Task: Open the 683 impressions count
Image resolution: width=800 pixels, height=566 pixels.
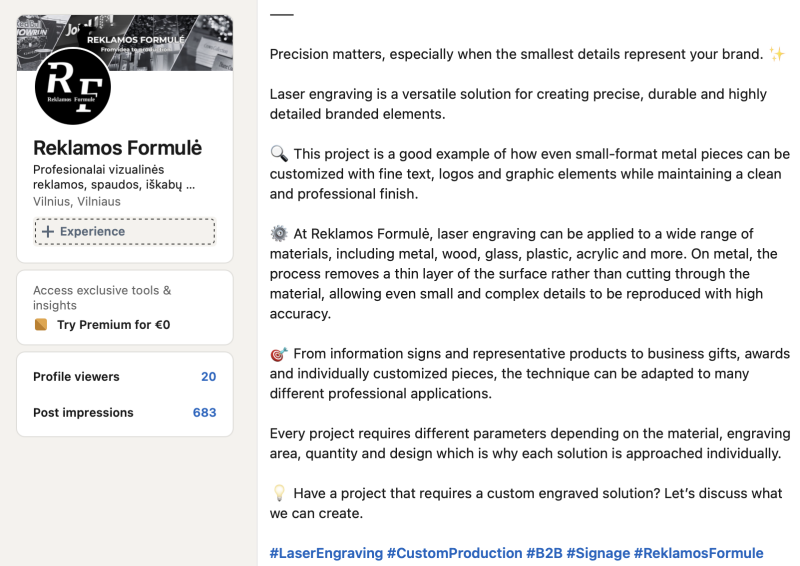Action: (x=204, y=412)
